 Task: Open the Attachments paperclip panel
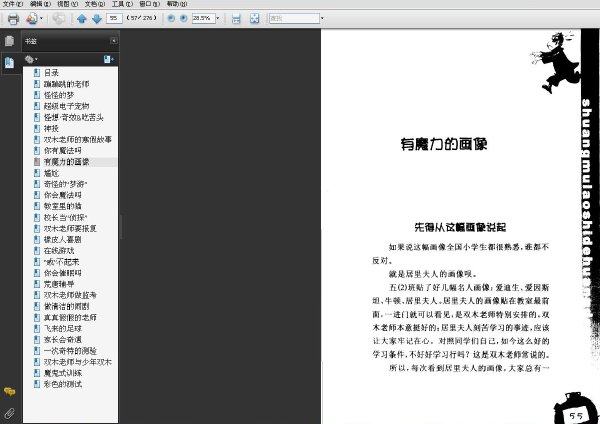click(9, 413)
